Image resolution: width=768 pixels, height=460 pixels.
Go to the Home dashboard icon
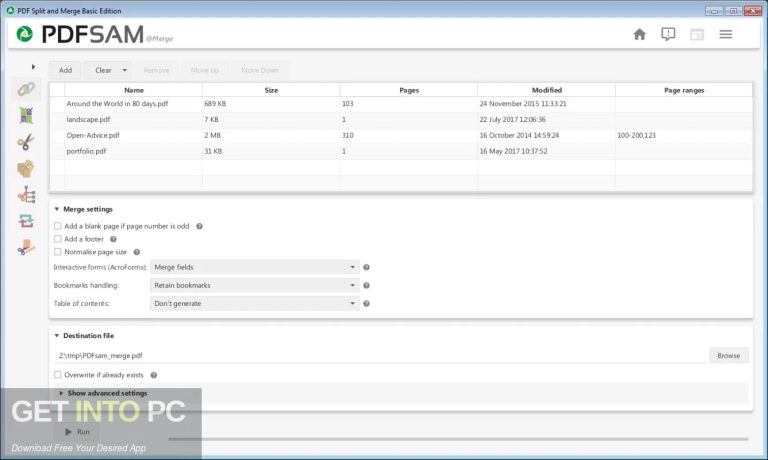point(639,34)
